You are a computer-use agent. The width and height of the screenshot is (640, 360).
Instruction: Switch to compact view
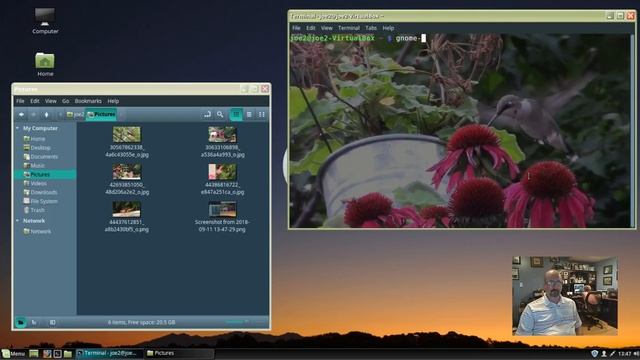click(x=262, y=115)
